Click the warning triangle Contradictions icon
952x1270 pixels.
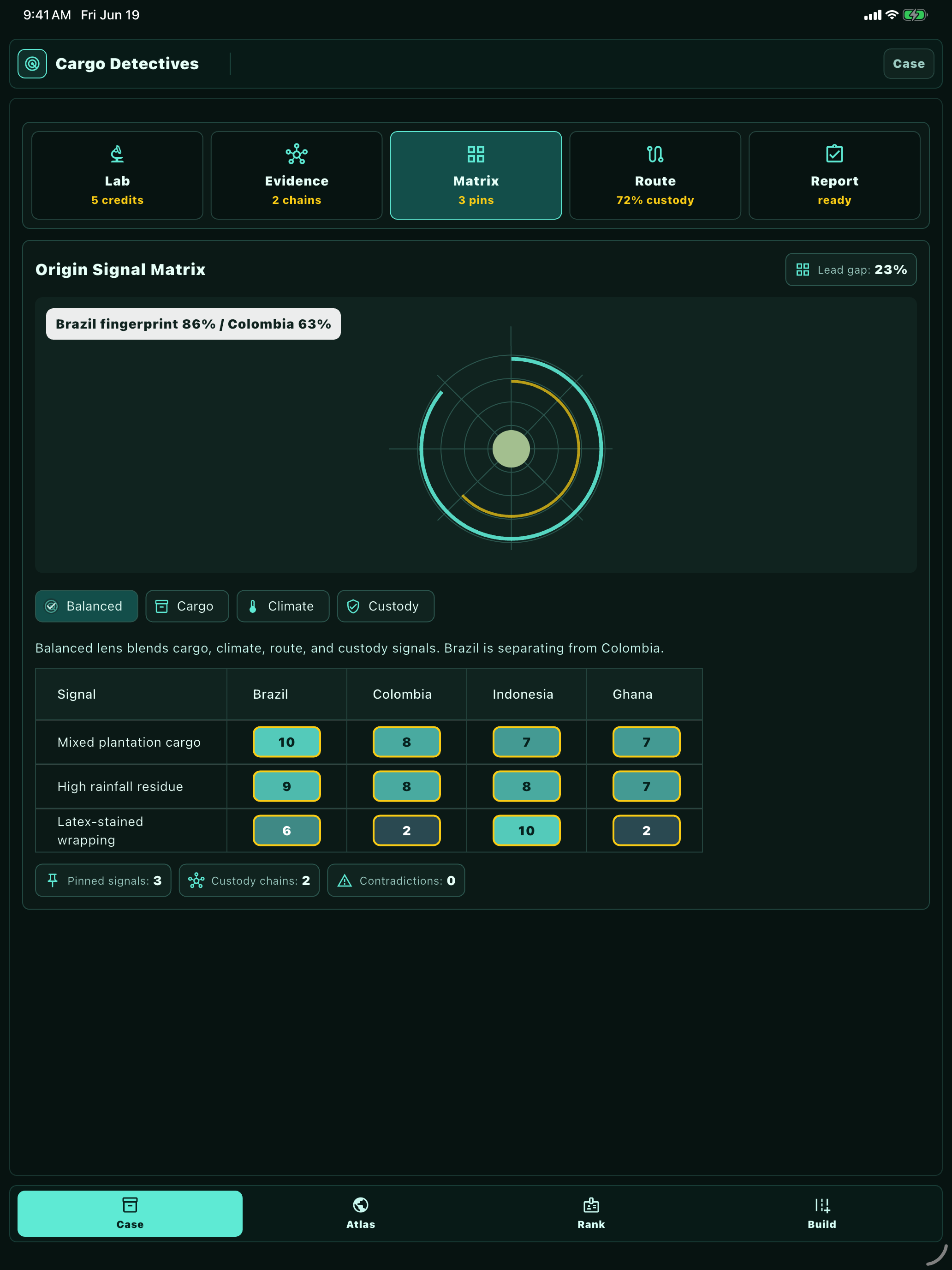pyautogui.click(x=345, y=881)
